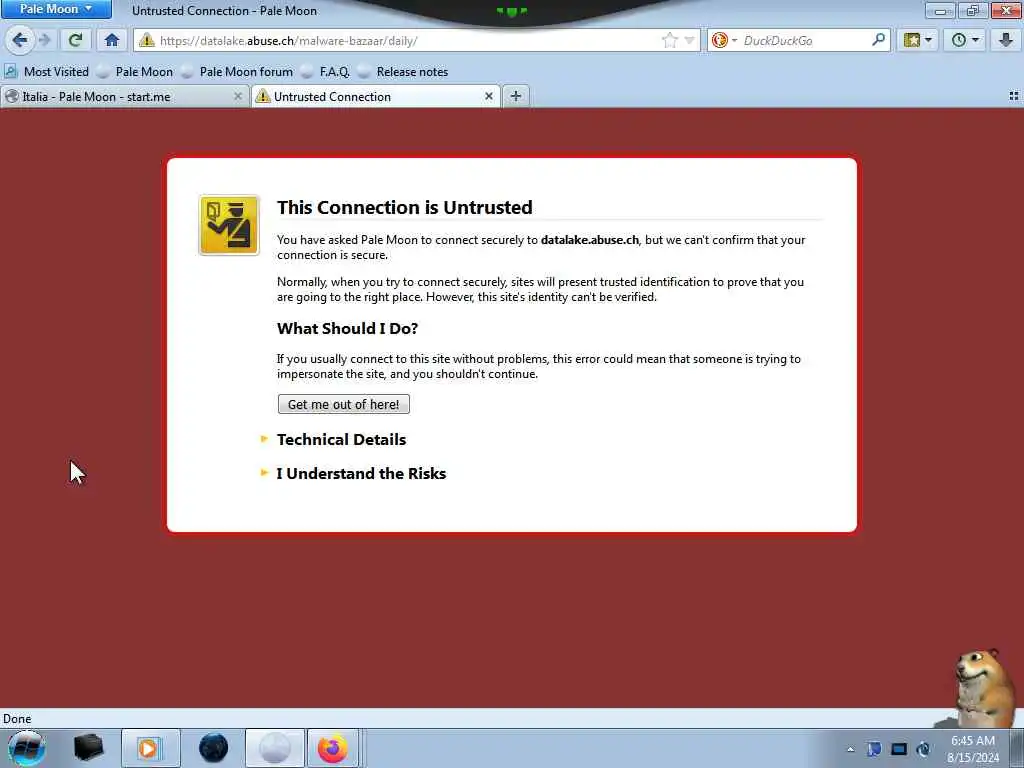Click the search magnifier icon
The height and width of the screenshot is (768, 1024).
point(878,40)
